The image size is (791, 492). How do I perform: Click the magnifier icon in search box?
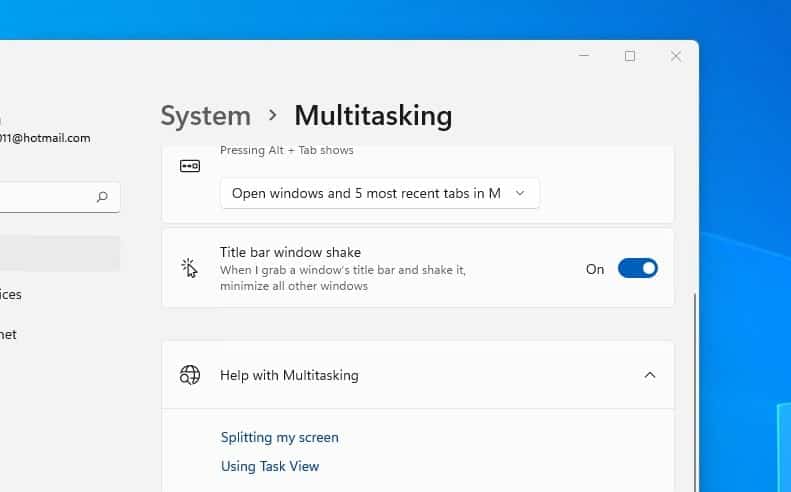(102, 197)
